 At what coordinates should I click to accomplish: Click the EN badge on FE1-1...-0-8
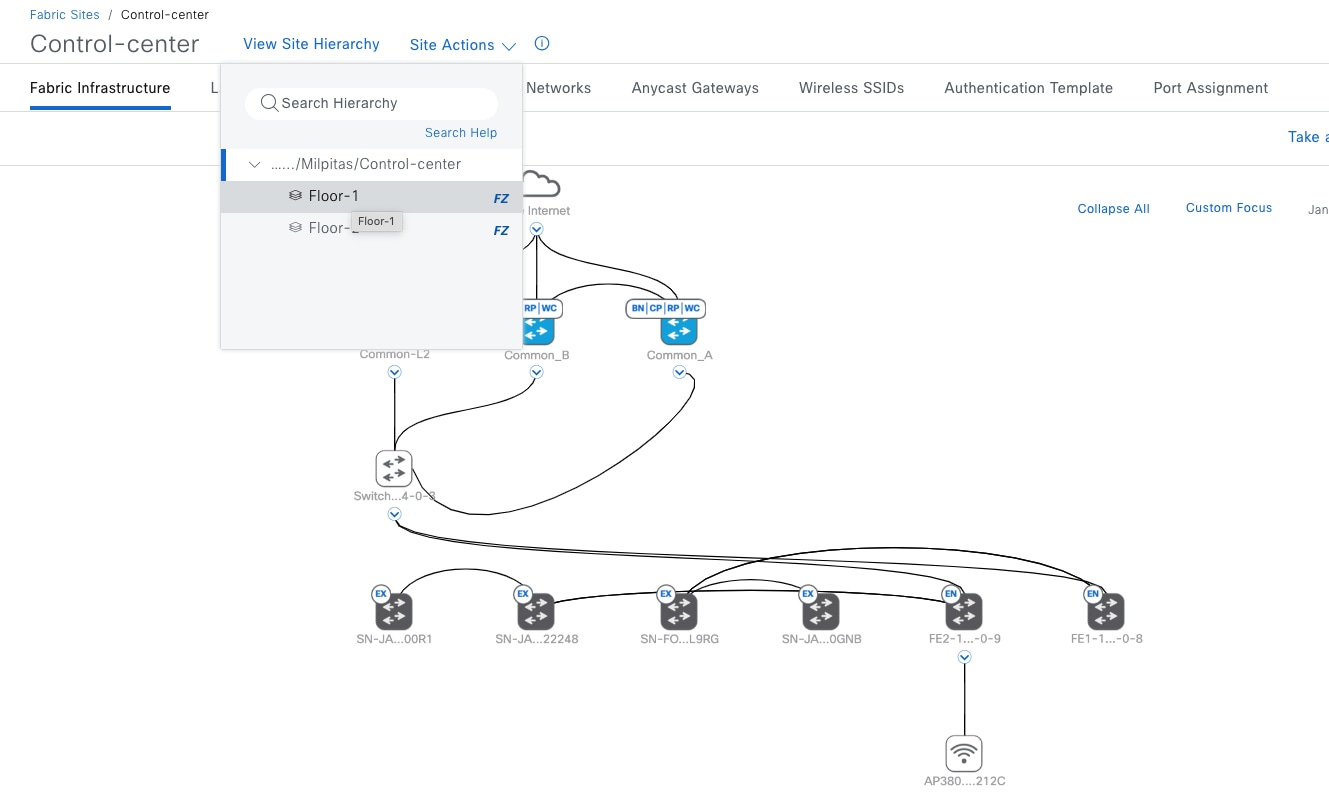point(1092,593)
